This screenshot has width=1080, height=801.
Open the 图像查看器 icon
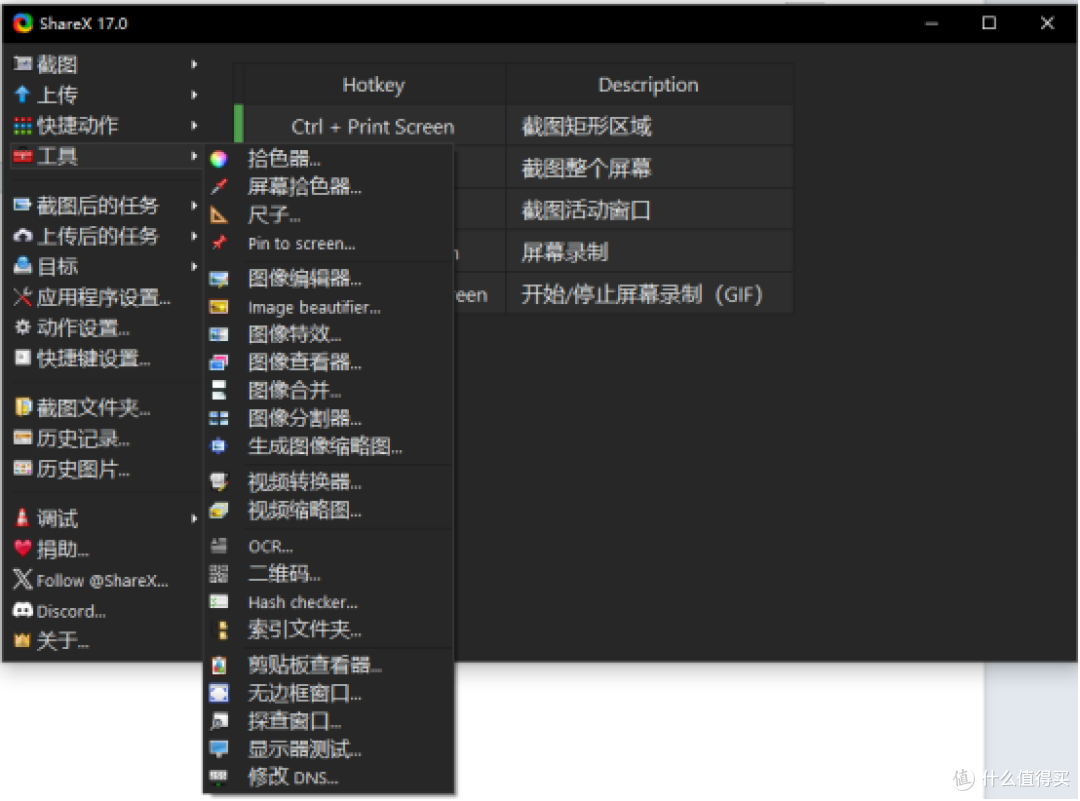[x=219, y=362]
